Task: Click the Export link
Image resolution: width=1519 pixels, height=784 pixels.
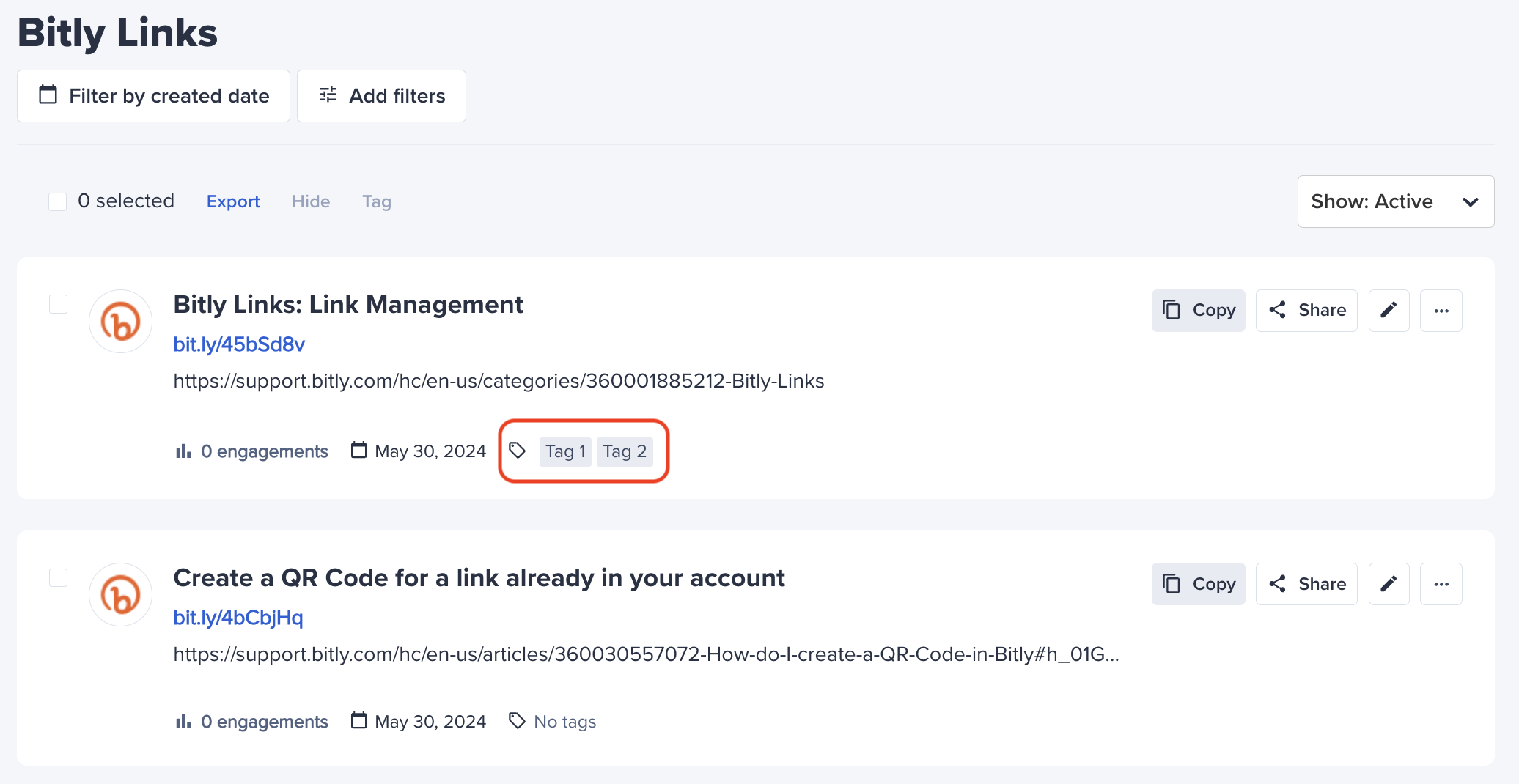Action: tap(233, 201)
